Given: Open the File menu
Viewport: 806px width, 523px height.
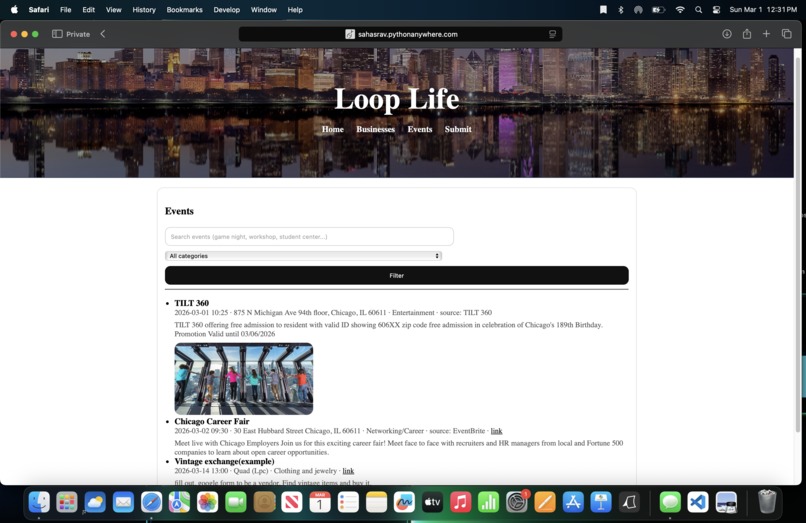Looking at the screenshot, I should coord(65,10).
